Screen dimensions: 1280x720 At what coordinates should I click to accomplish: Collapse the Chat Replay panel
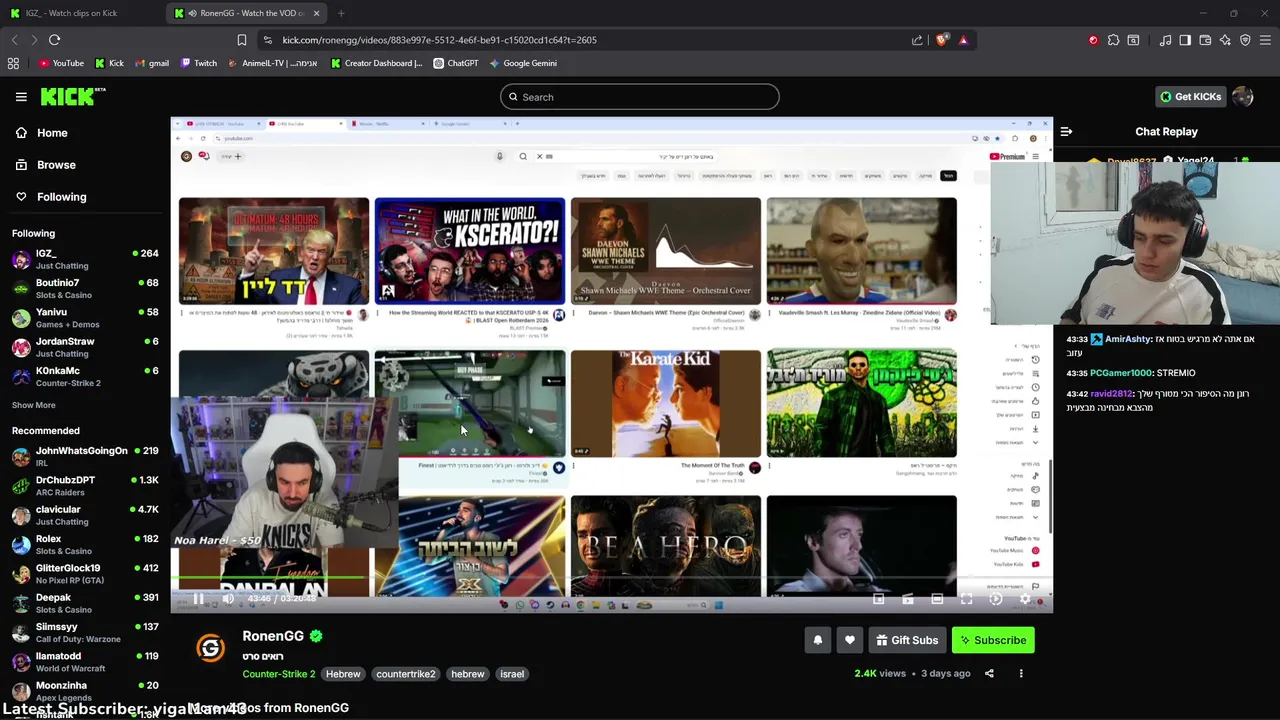click(x=1066, y=132)
